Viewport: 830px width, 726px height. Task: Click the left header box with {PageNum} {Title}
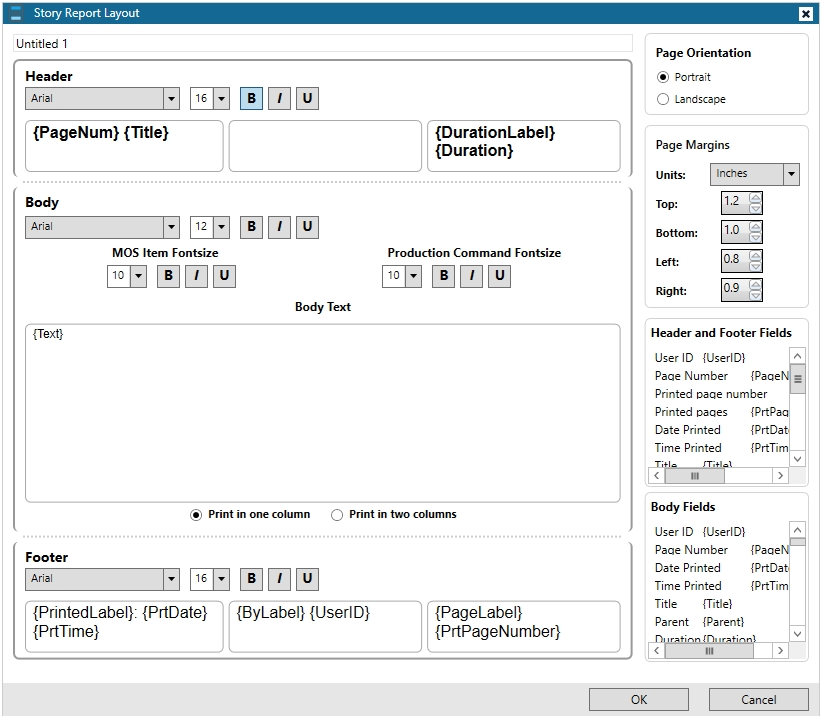tap(124, 146)
